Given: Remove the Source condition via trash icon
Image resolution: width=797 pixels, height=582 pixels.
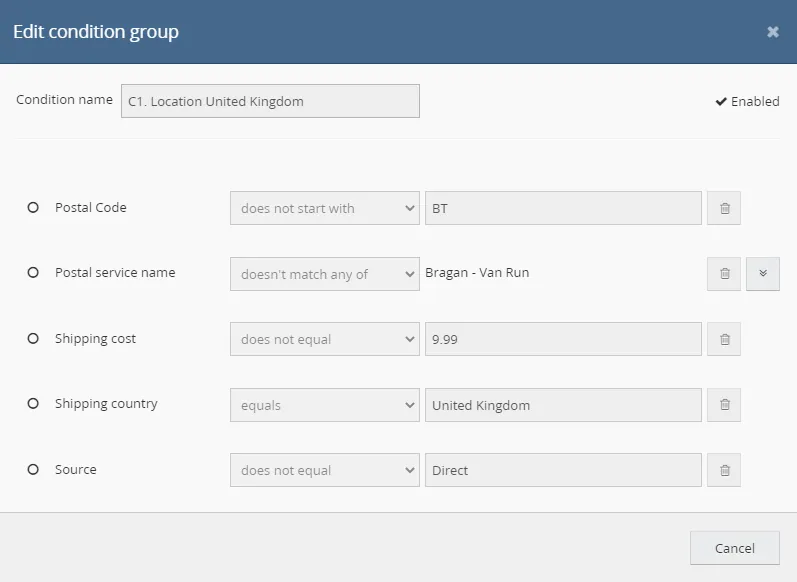Looking at the screenshot, I should [x=723, y=470].
